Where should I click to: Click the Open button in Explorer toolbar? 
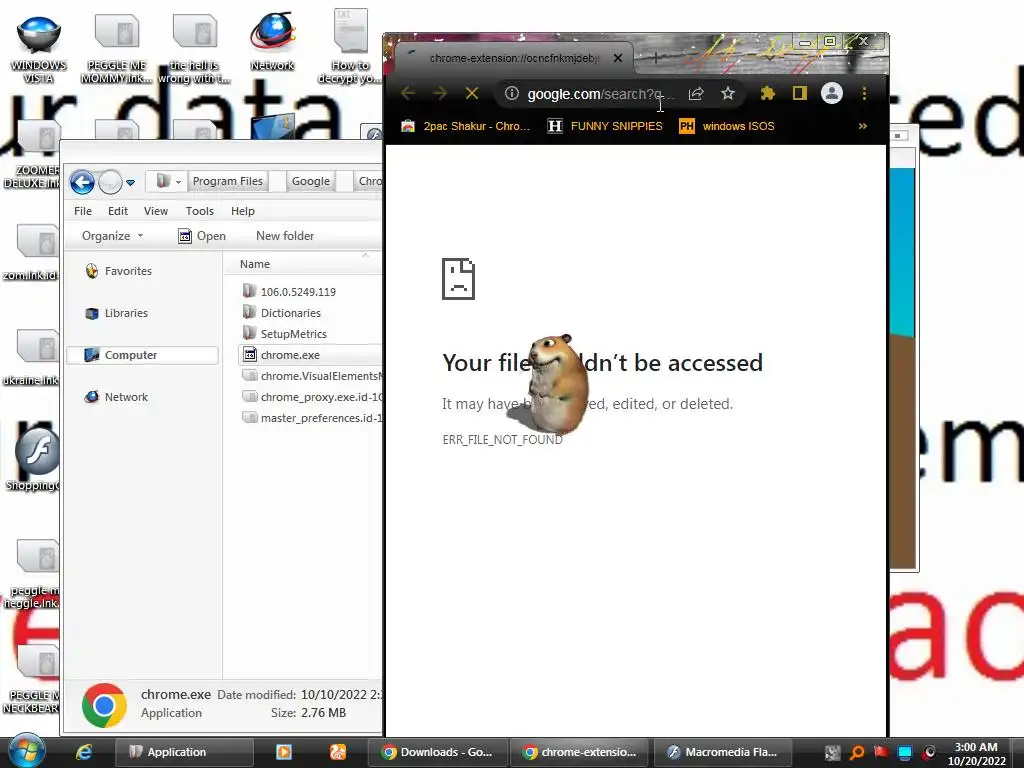tap(202, 236)
